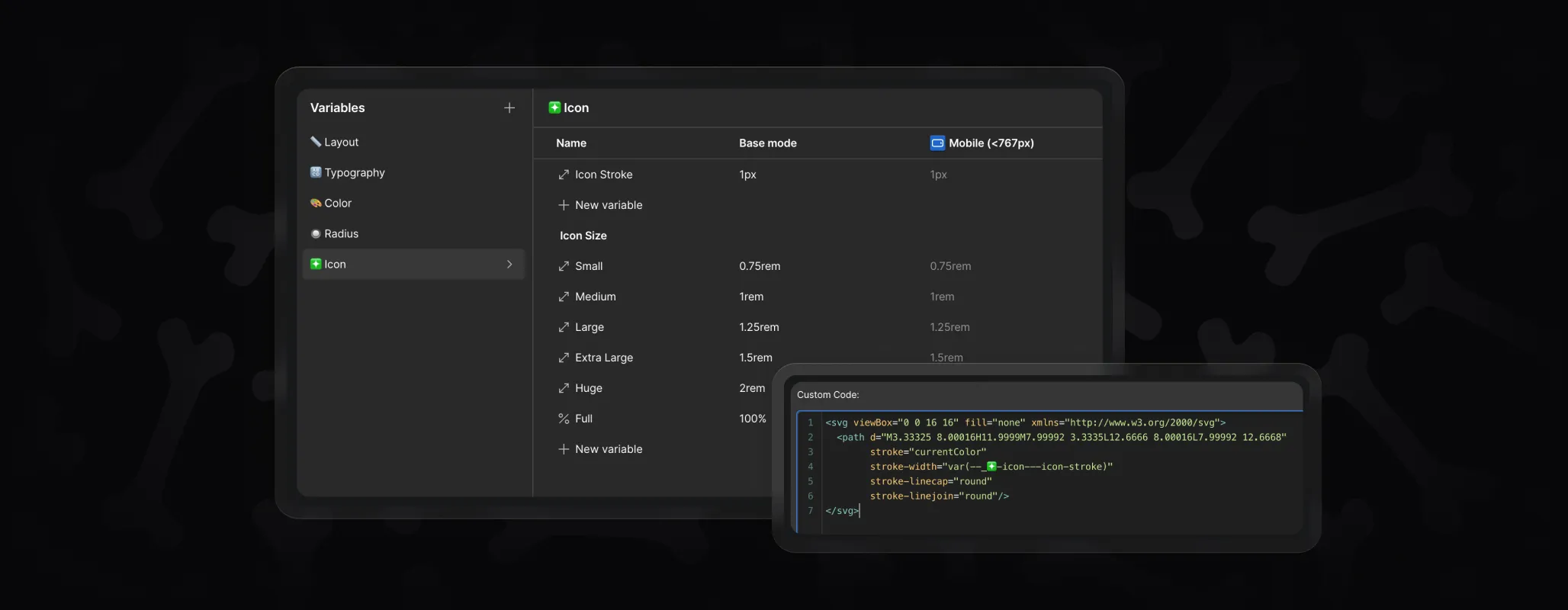
Task: Click the Icon Stroke size type icon
Action: click(x=564, y=175)
